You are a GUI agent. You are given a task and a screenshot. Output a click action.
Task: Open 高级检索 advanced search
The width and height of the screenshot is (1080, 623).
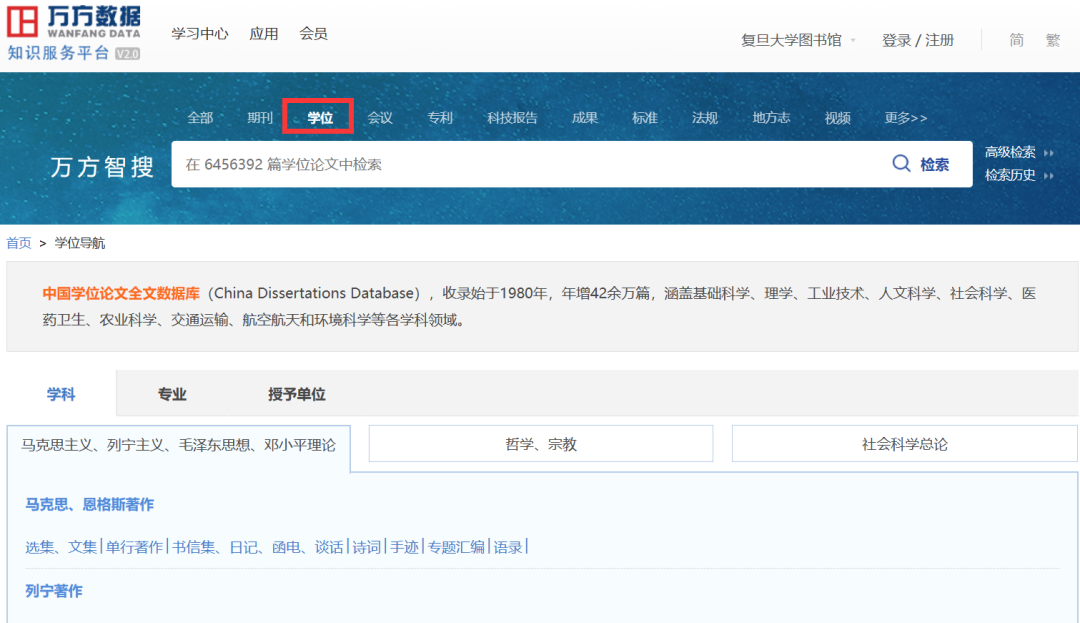(1010, 152)
